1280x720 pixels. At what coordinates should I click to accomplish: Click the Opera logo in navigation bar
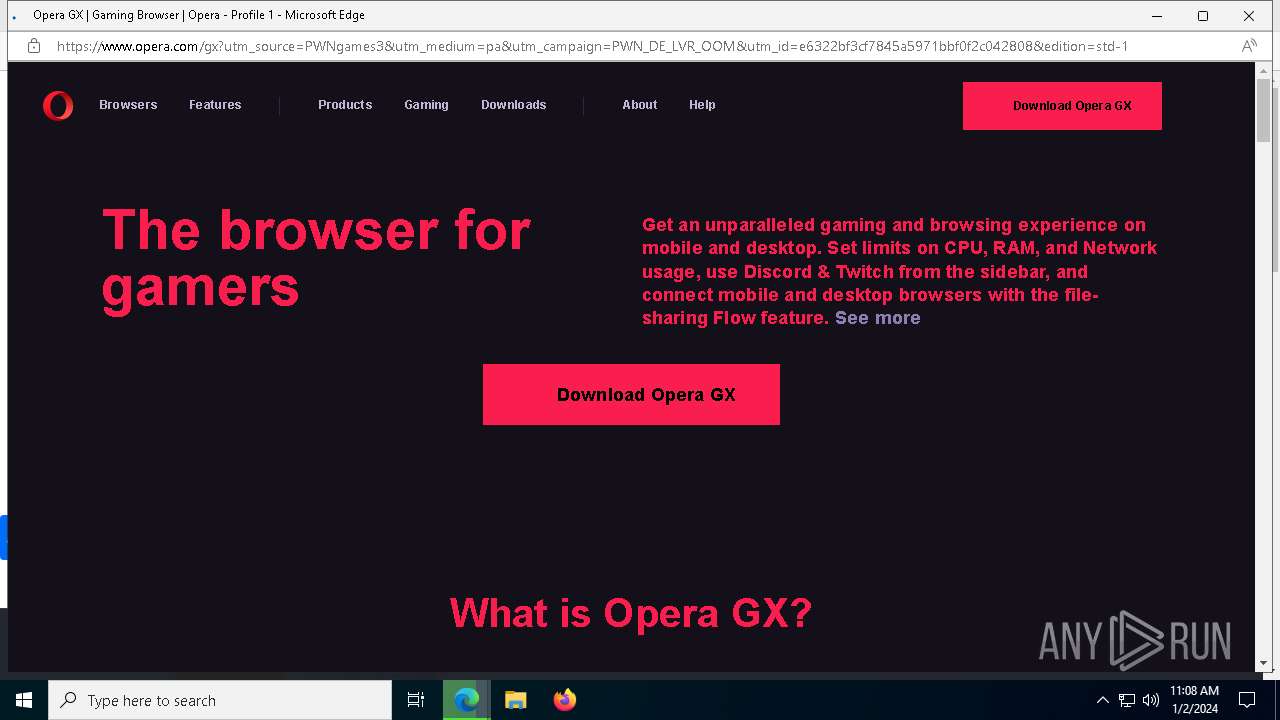tap(58, 105)
